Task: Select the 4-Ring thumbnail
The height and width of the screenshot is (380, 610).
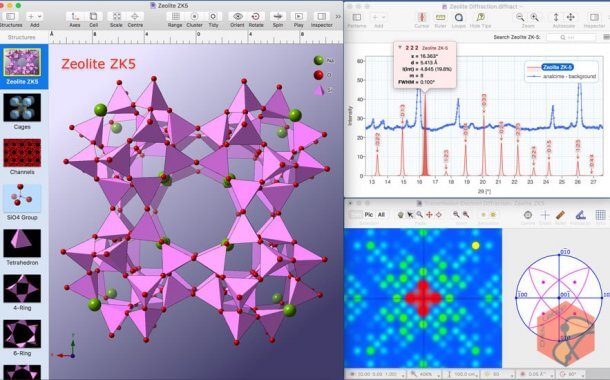Action: 22,289
